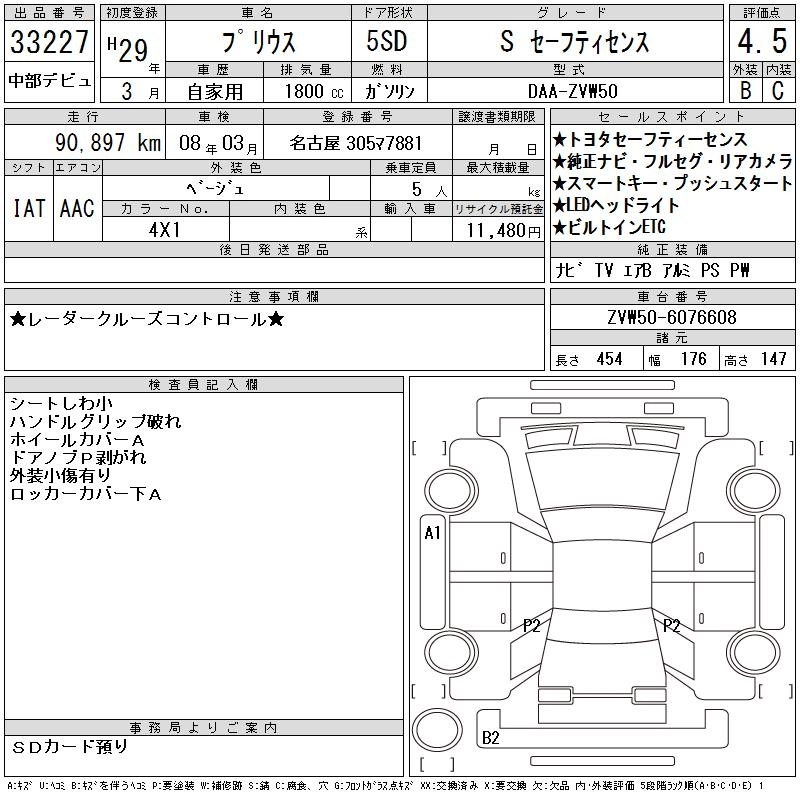
Task: Click the SDカード預り office note
Action: [x=70, y=747]
